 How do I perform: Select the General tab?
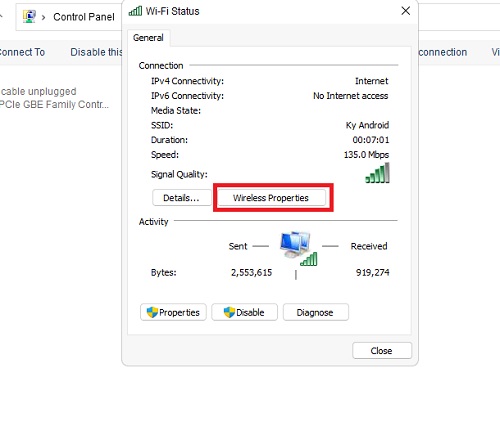pos(148,38)
